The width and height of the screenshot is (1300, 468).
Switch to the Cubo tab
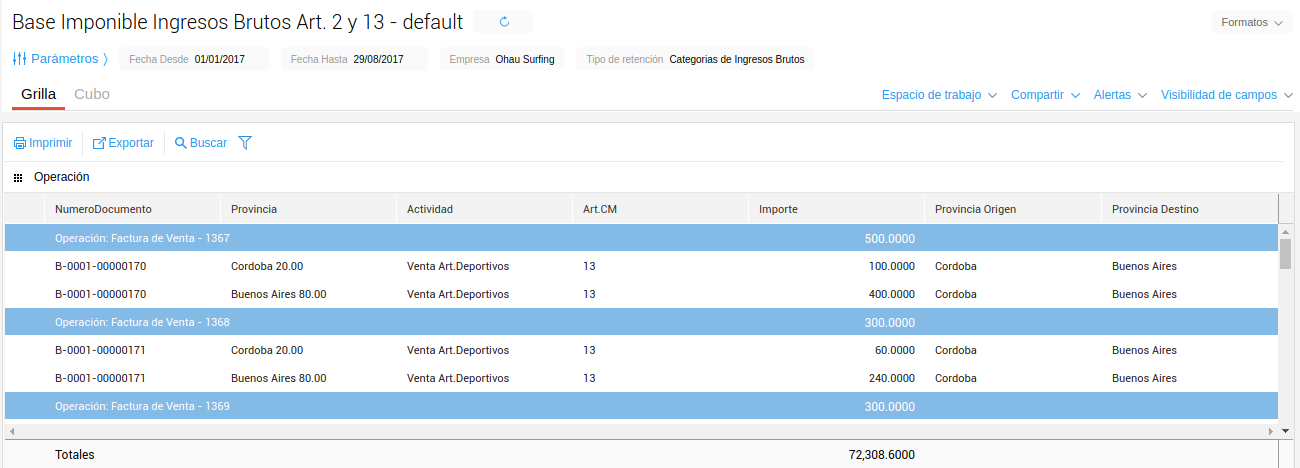92,94
